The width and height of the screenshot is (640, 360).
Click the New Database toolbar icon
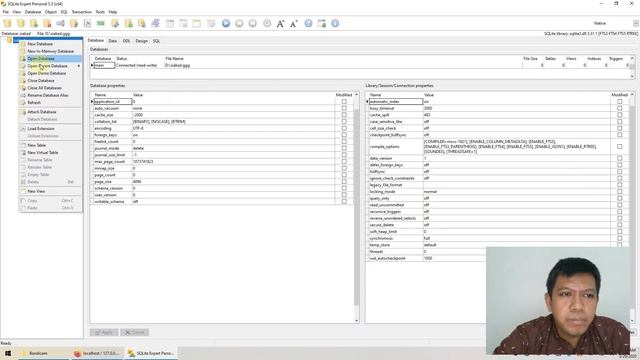pos(7,23)
